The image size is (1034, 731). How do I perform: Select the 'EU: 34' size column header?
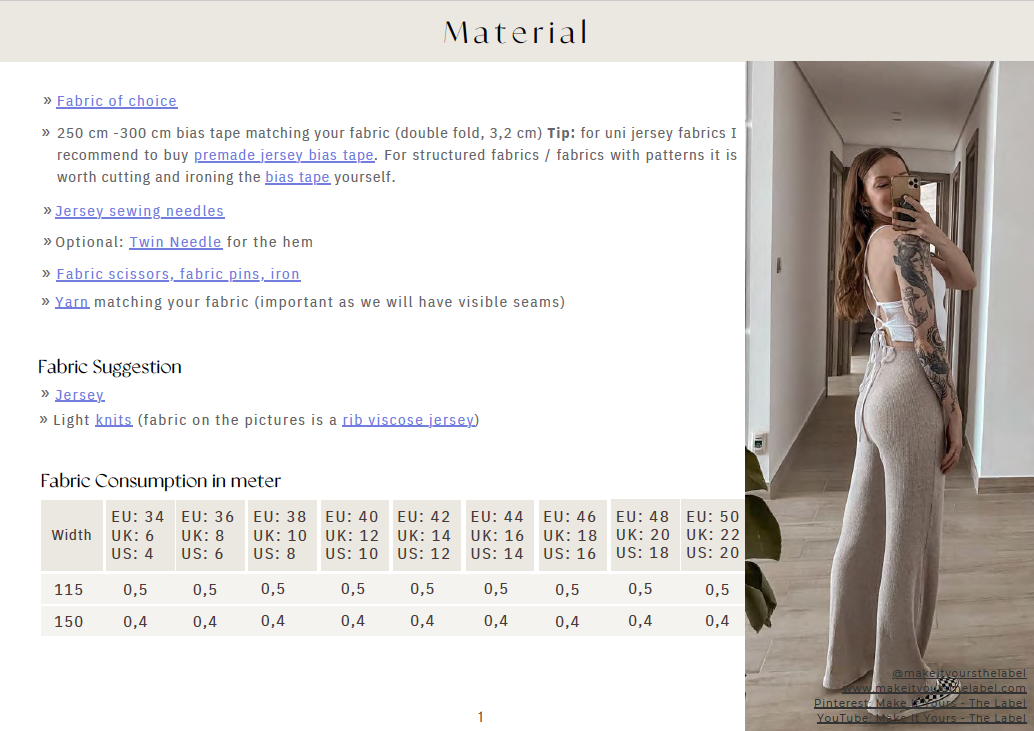coord(138,535)
